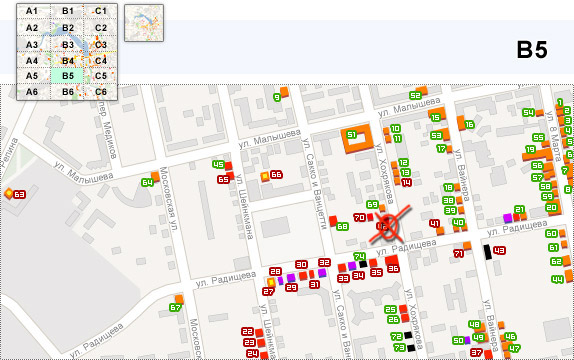Image resolution: width=574 pixels, height=360 pixels.
Task: Click green marker 67 at the bottom left
Action: click(175, 308)
